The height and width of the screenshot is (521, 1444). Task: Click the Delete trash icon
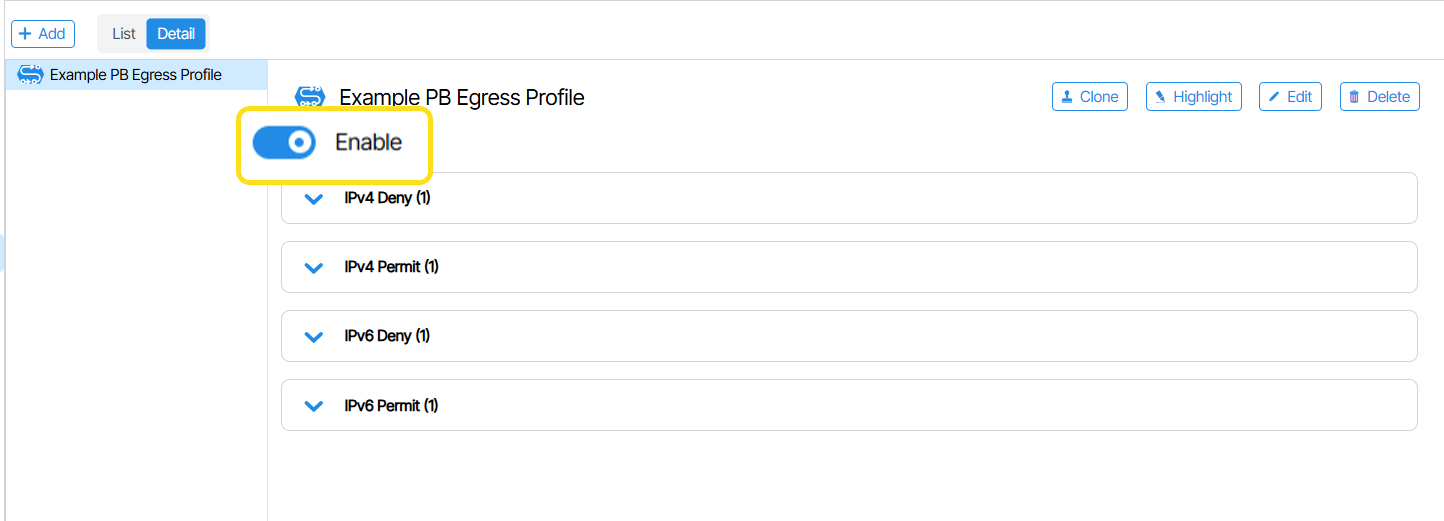pos(1354,97)
